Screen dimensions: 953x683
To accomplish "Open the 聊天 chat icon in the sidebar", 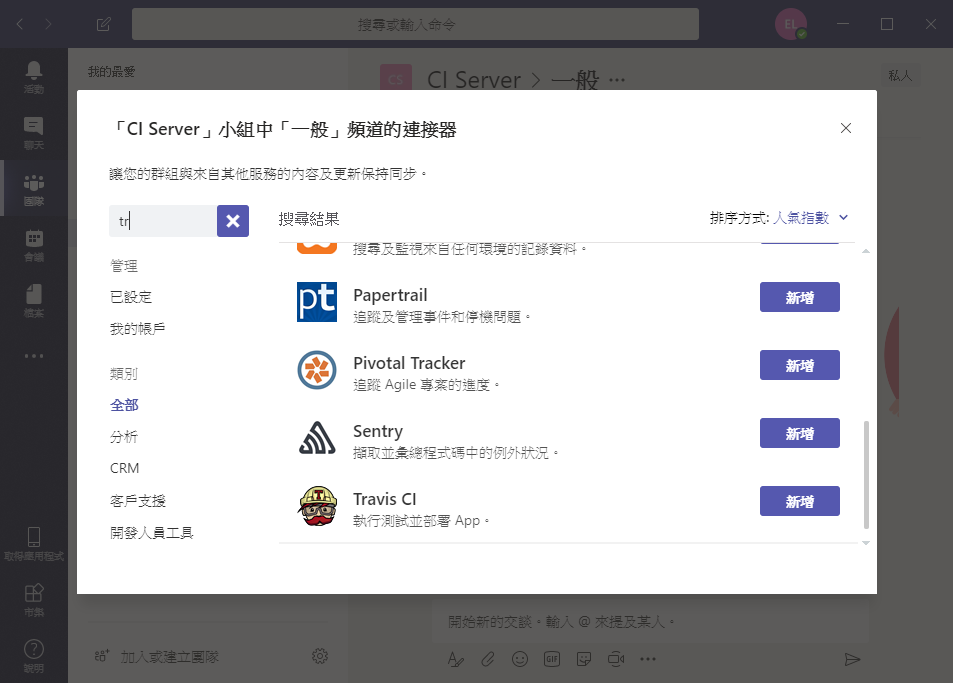I will click(x=33, y=133).
